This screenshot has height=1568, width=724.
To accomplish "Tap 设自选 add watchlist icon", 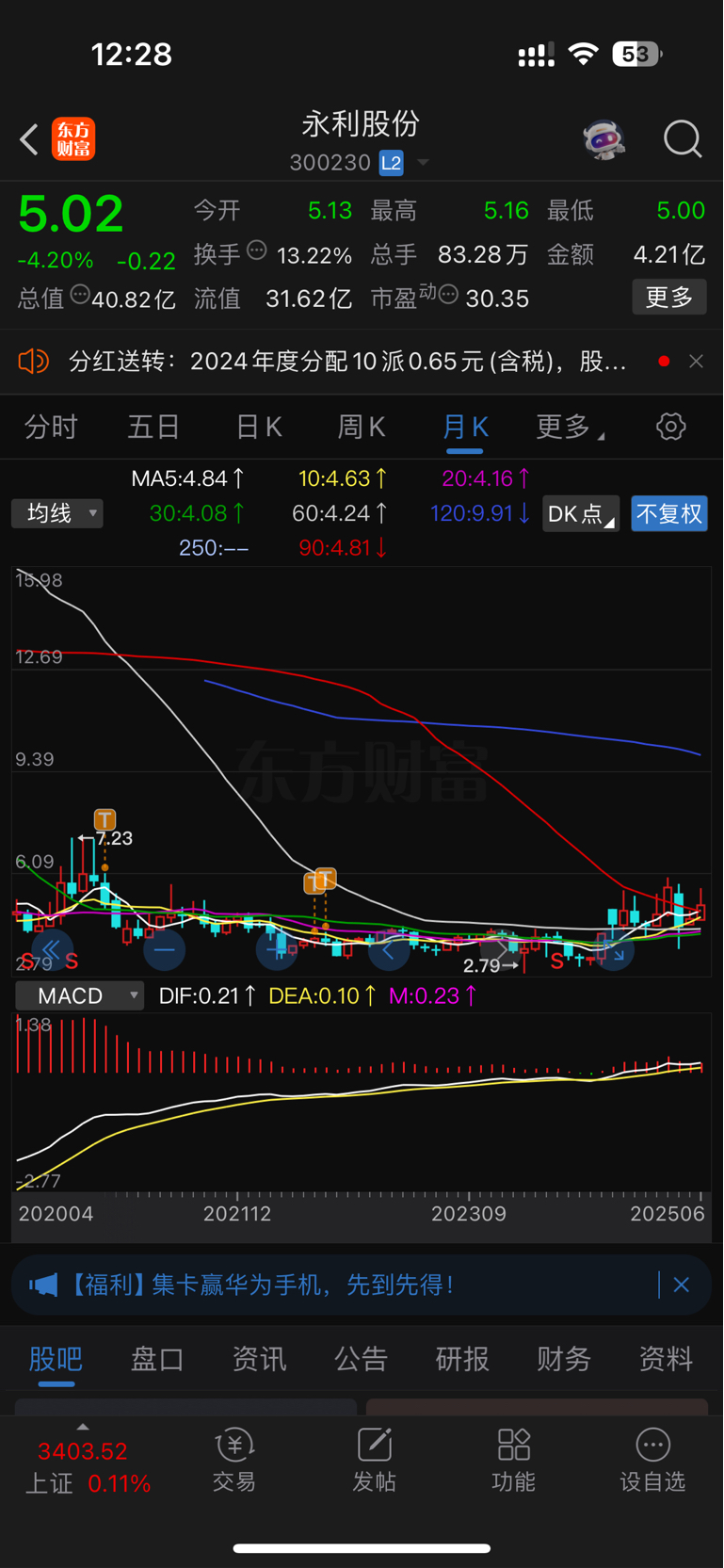I will [652, 1460].
